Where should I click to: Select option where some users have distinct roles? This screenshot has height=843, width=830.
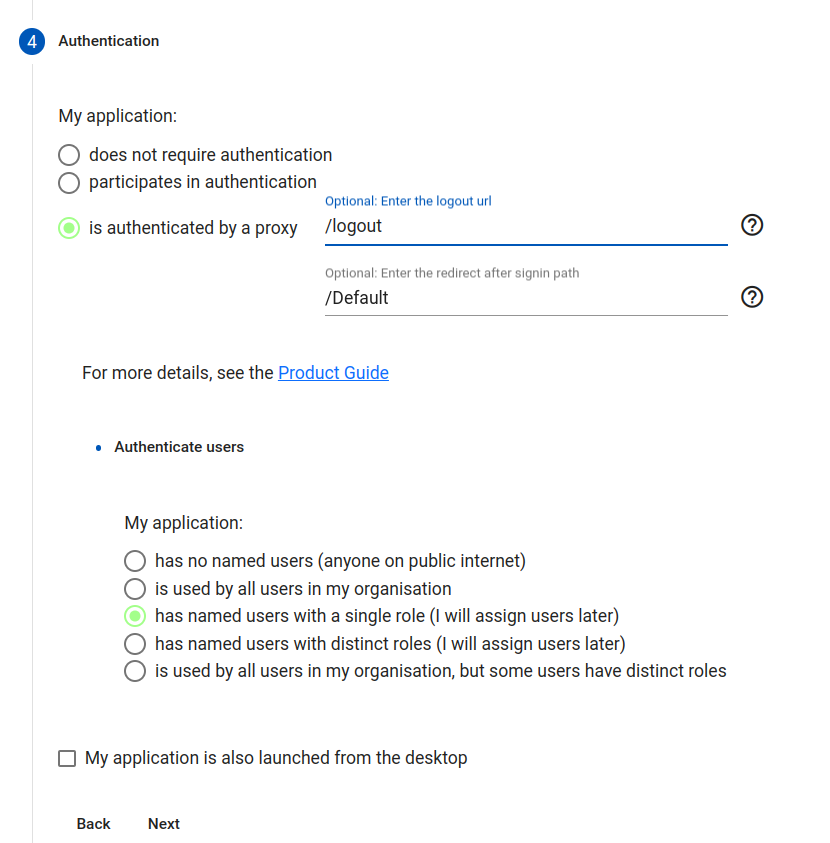(135, 671)
